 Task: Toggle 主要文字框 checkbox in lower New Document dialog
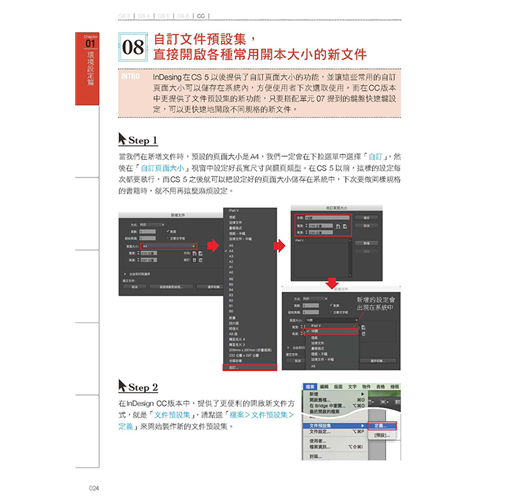[331, 312]
